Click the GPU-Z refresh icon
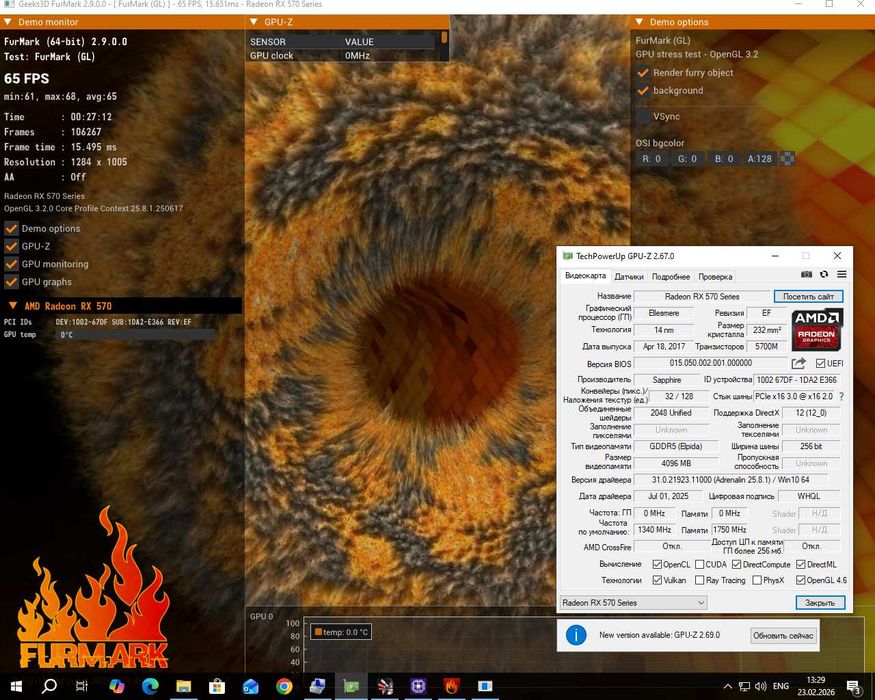875x700 pixels. pos(824,274)
